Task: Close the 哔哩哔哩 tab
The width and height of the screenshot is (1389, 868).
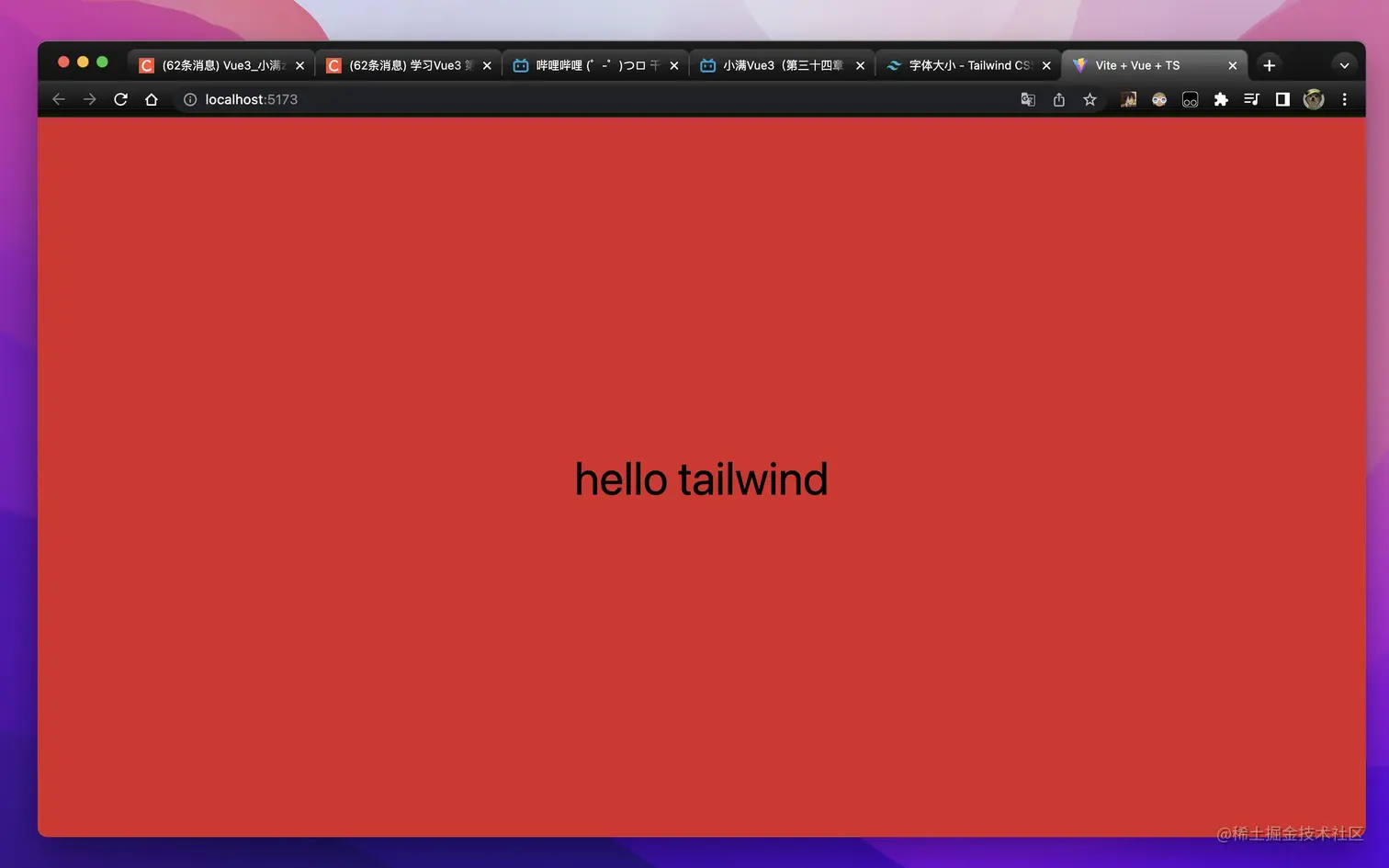Action: (674, 65)
